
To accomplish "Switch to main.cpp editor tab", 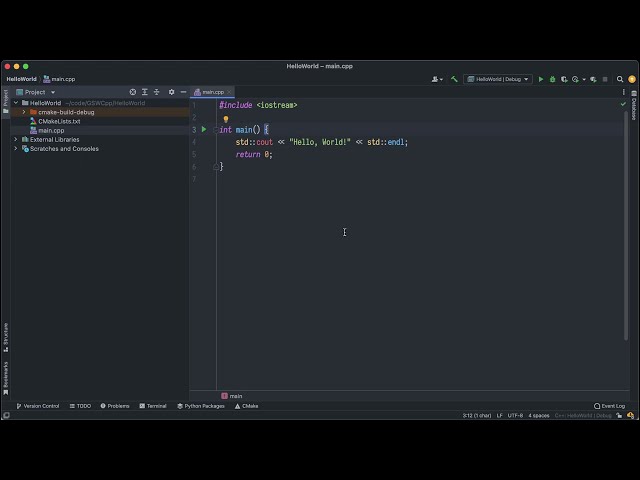I will (210, 92).
